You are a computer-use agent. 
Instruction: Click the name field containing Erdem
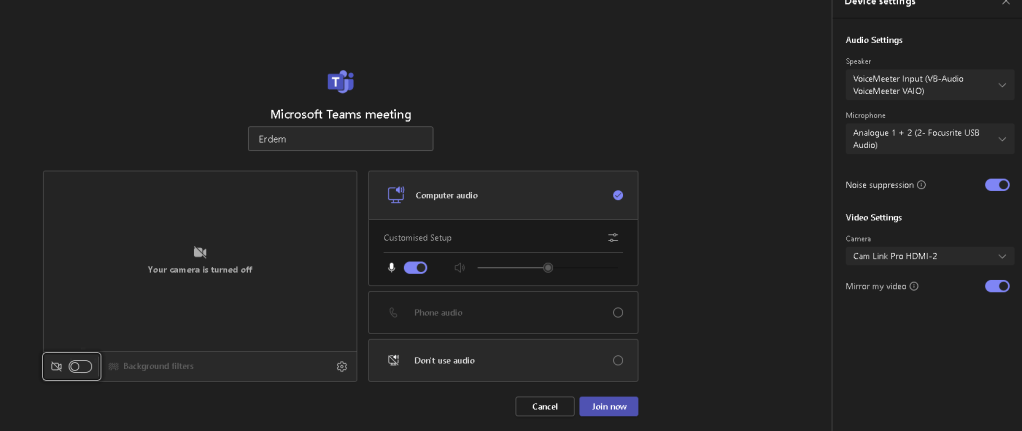click(340, 139)
